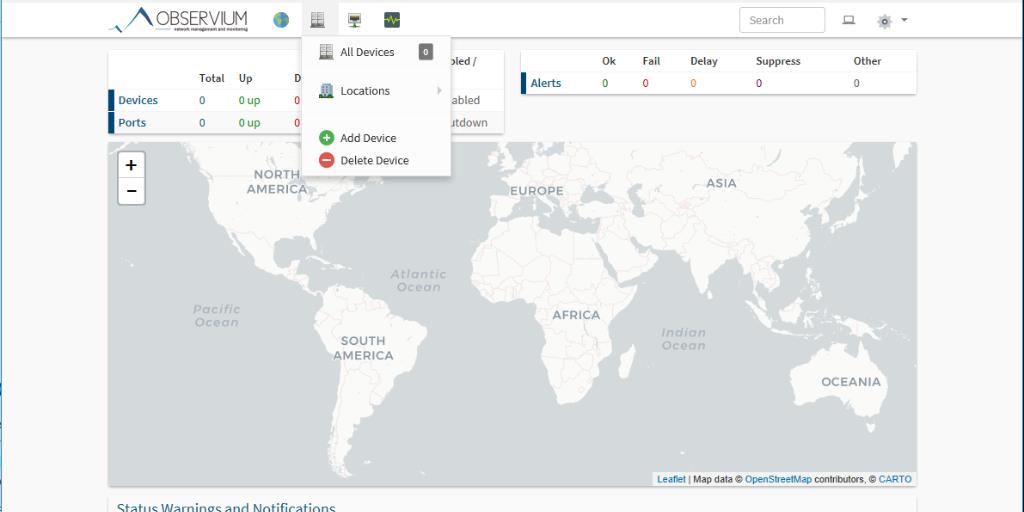
Task: Click Devices Total value 0
Action: (x=202, y=101)
